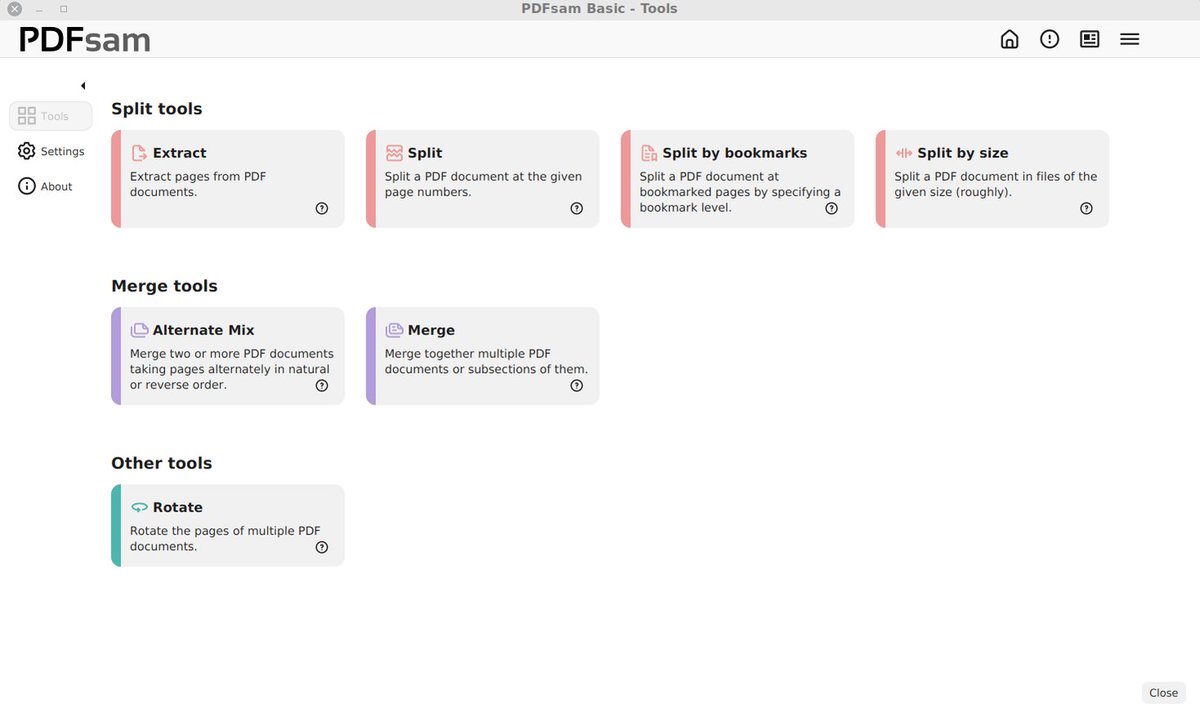Open the Split by bookmarks title
The height and width of the screenshot is (717, 1200).
coord(735,153)
